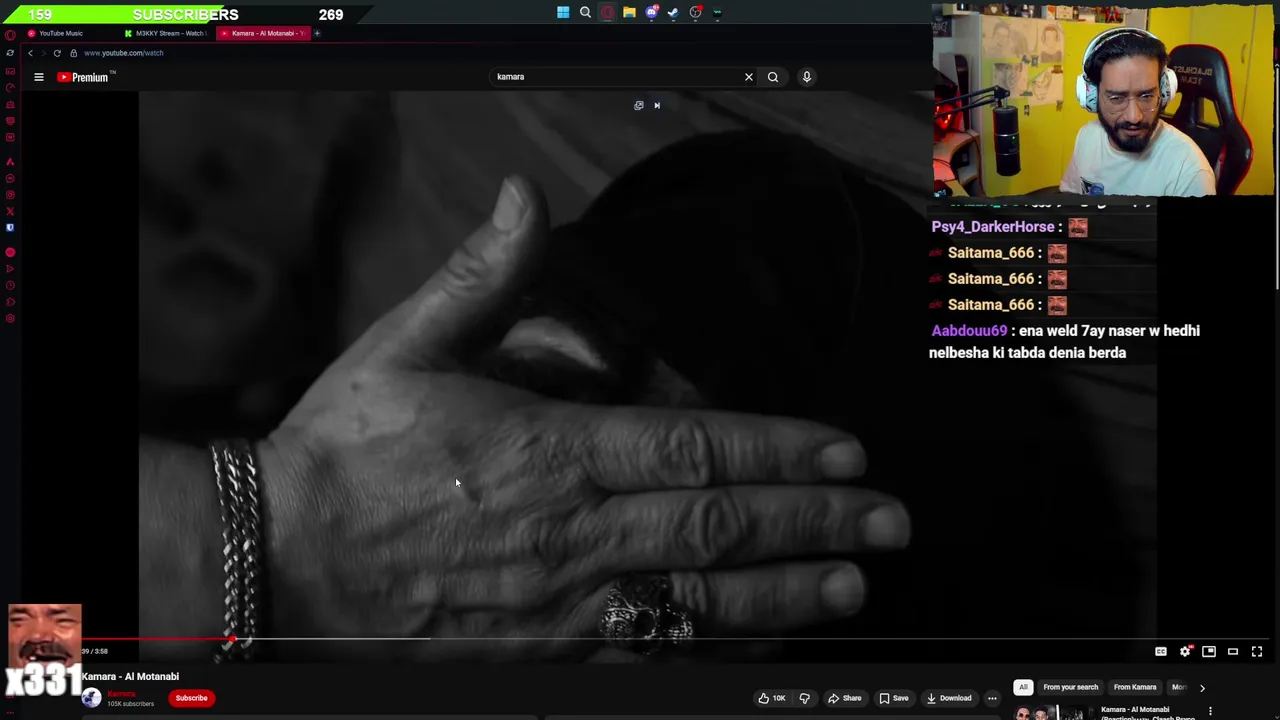Save the video to a playlist
This screenshot has width=1280, height=720.
(894, 698)
